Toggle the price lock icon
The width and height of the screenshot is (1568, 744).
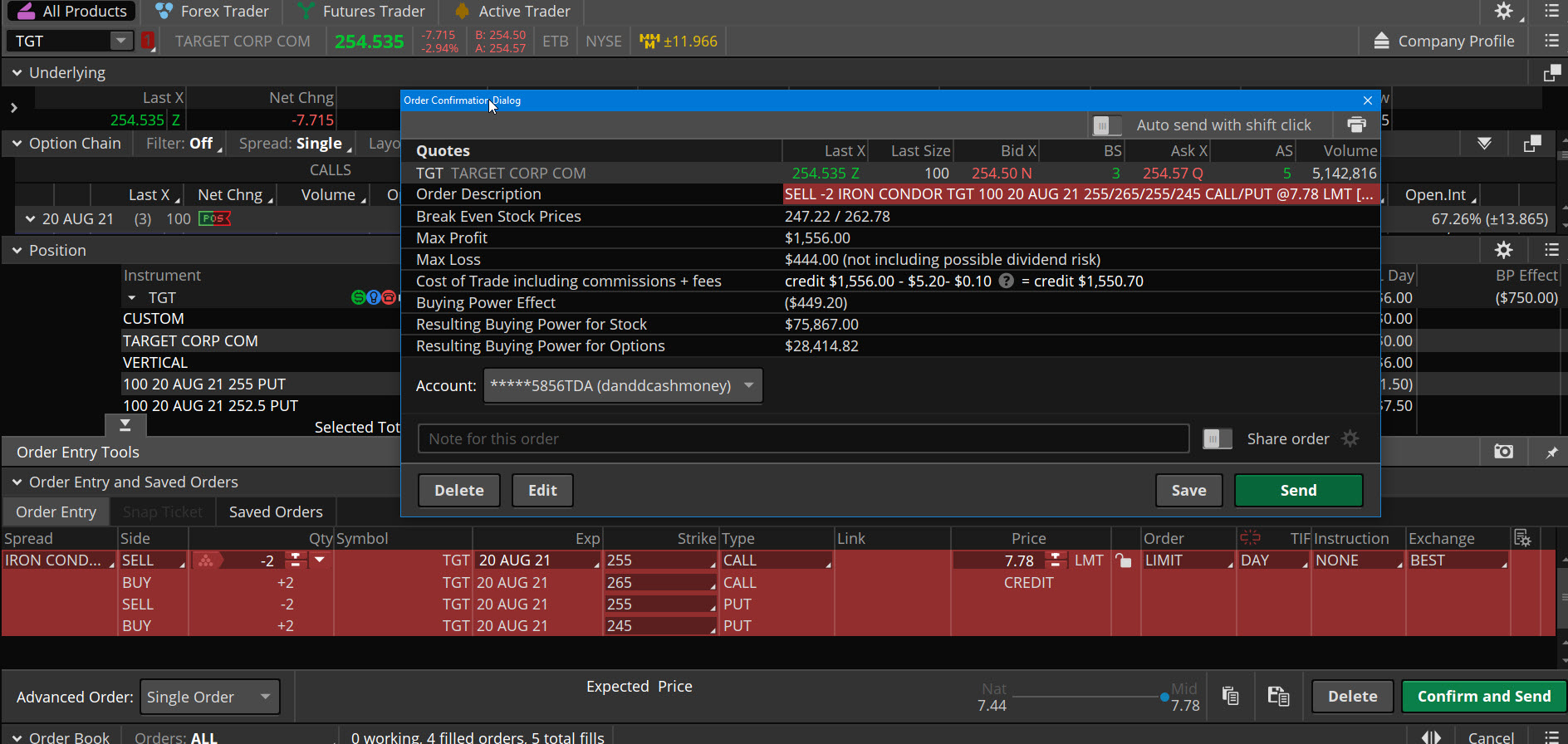(1124, 560)
